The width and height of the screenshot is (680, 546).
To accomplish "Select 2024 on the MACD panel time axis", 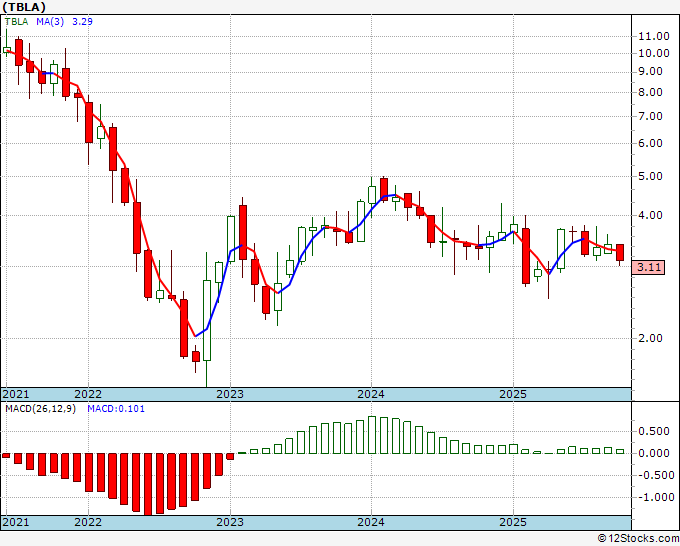I will (371, 522).
